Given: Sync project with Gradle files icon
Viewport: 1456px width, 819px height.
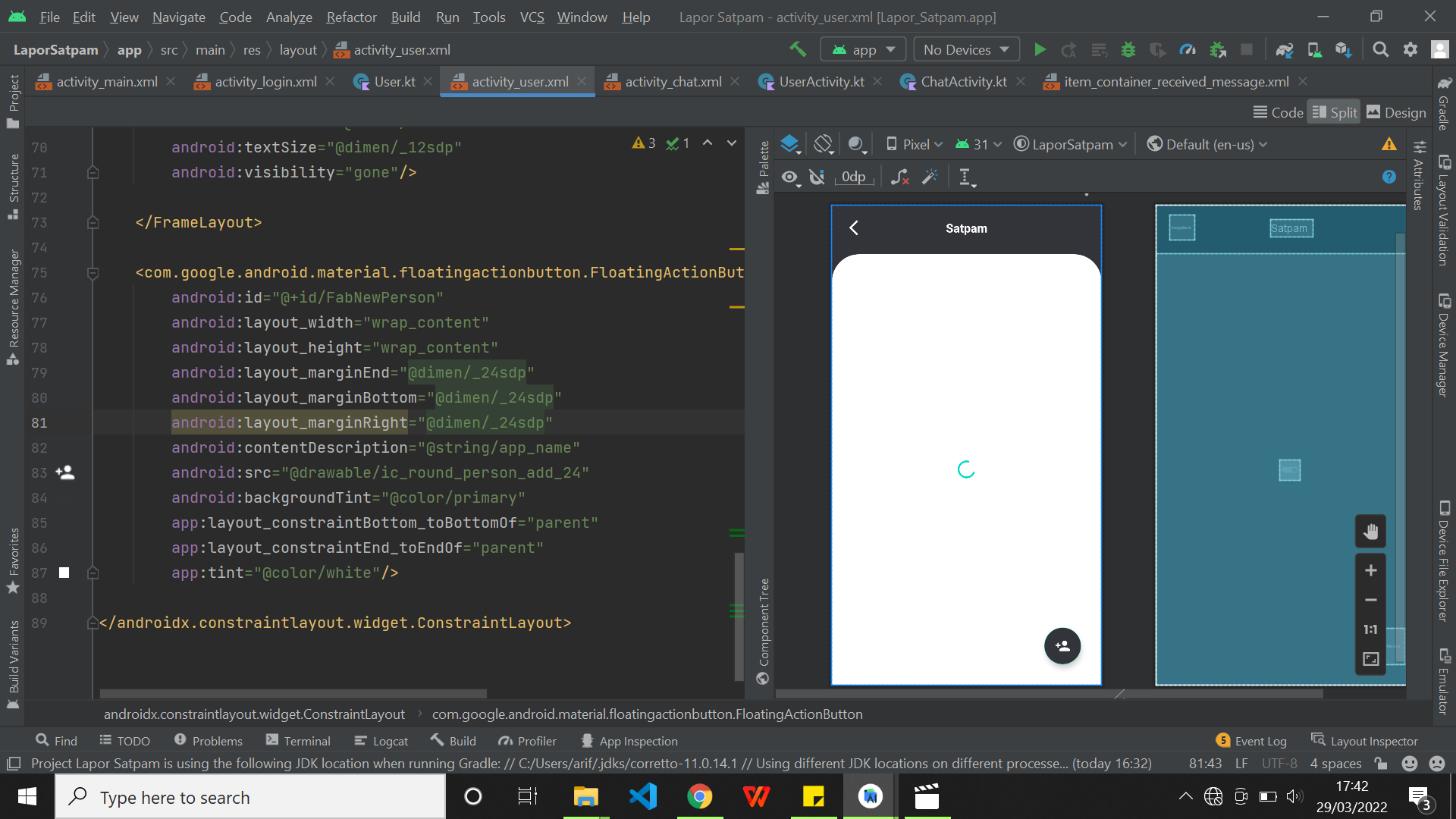Looking at the screenshot, I should (x=1284, y=49).
